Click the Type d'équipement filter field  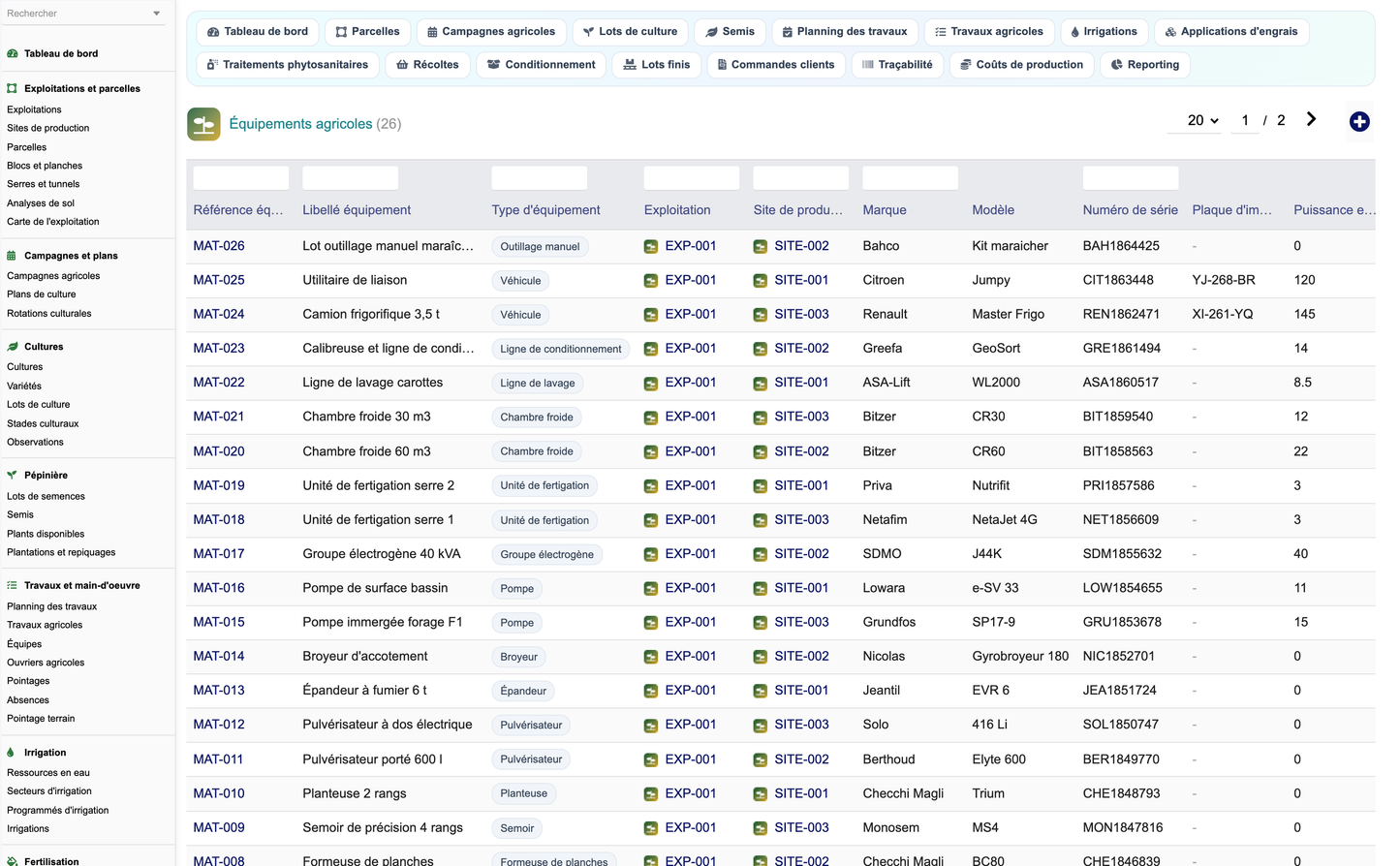(540, 178)
